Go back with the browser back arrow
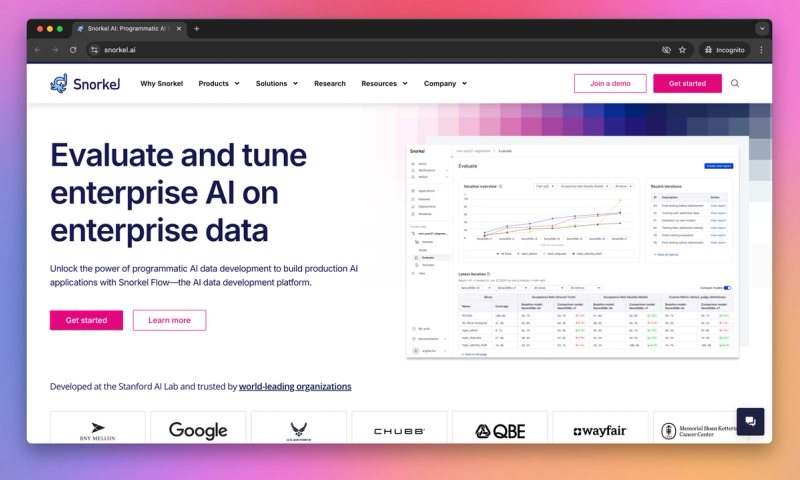Viewport: 800px width, 480px height. point(38,50)
